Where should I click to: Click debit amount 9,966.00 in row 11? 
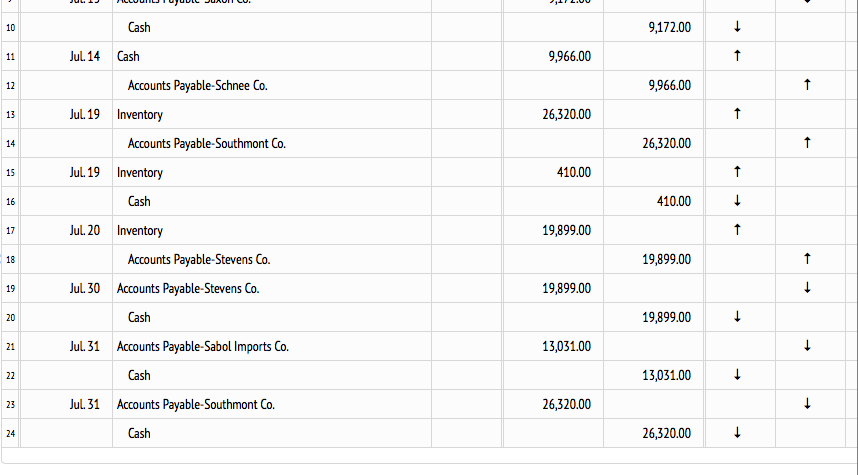click(570, 56)
